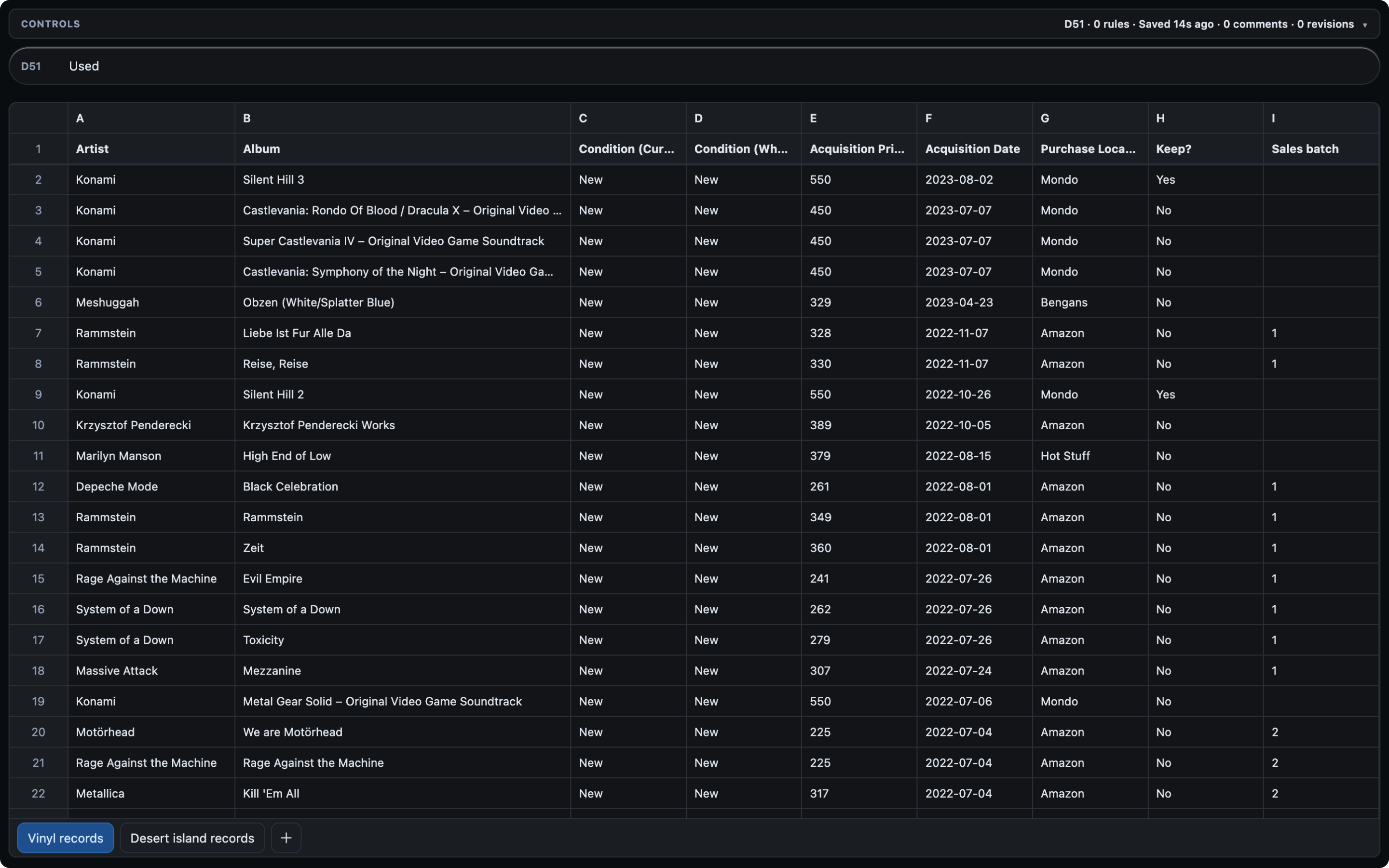Click the D51 cell reference box
The height and width of the screenshot is (868, 1389).
click(31, 66)
